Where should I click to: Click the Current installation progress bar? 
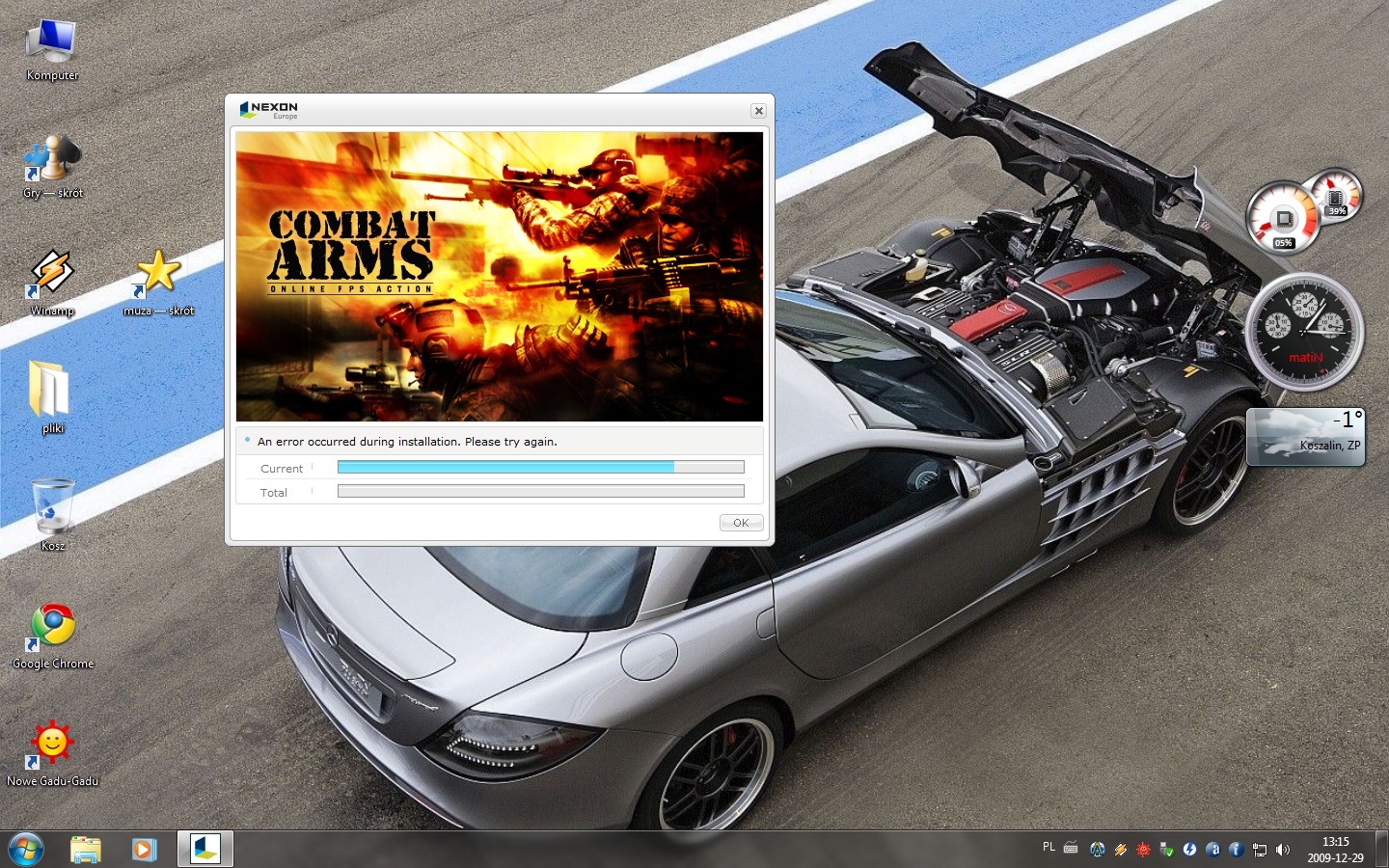[540, 468]
